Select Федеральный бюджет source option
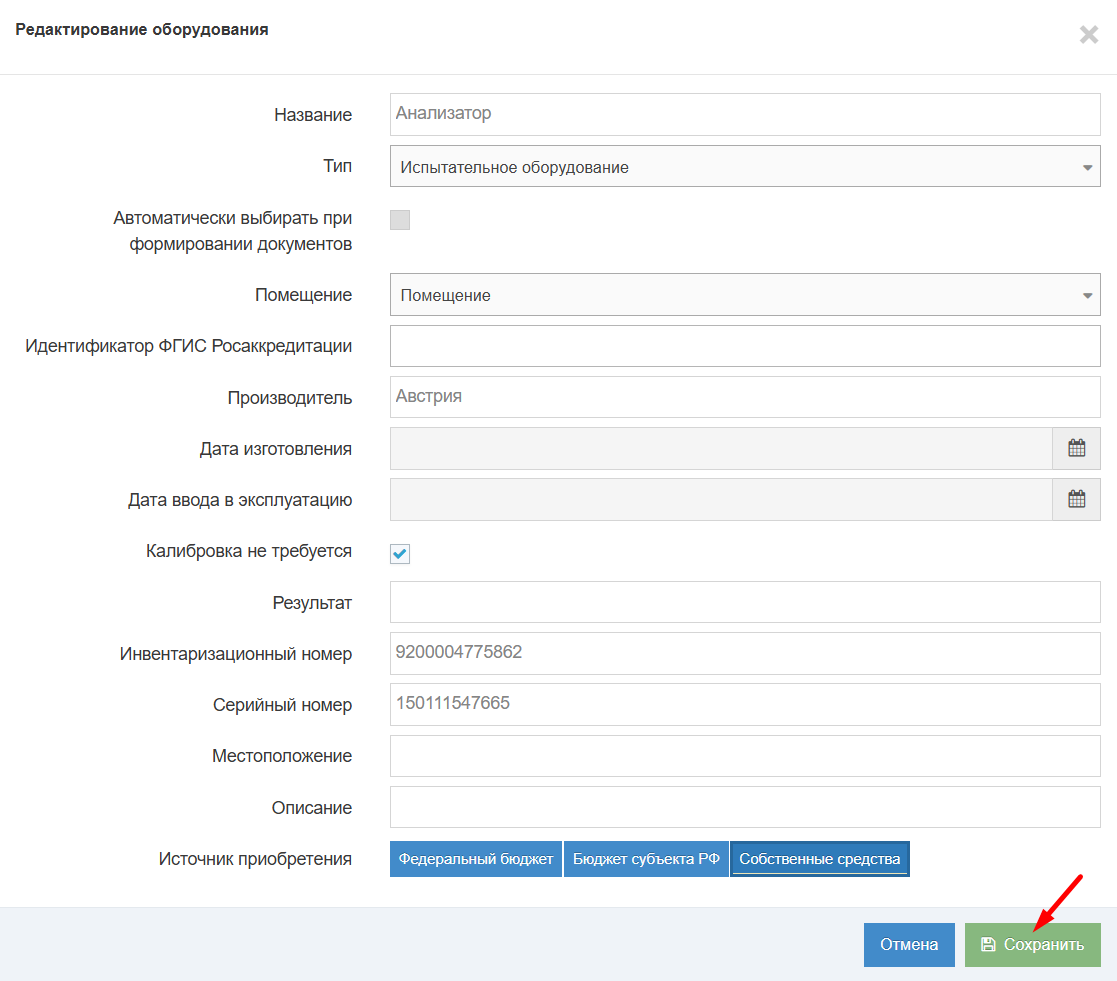 click(x=476, y=859)
